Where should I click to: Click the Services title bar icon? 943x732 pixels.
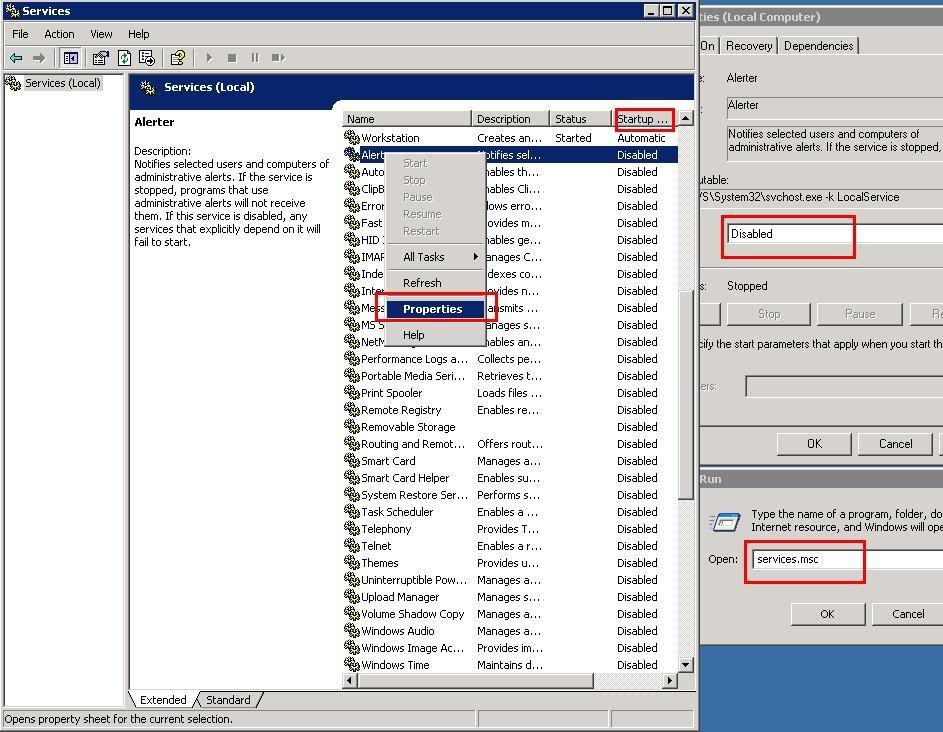click(12, 10)
